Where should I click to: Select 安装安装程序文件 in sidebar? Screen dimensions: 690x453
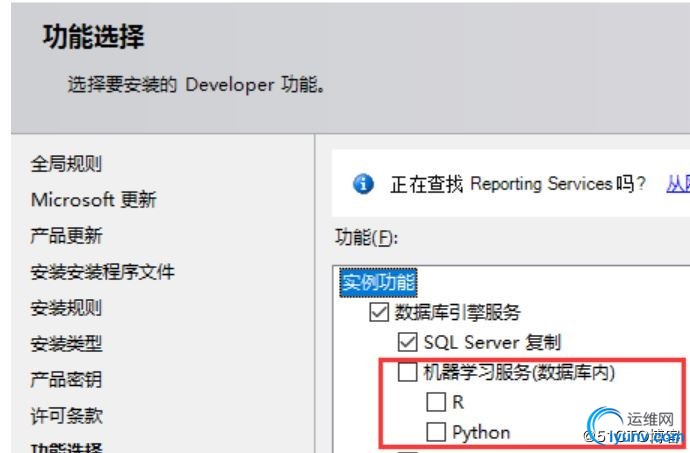coord(102,272)
